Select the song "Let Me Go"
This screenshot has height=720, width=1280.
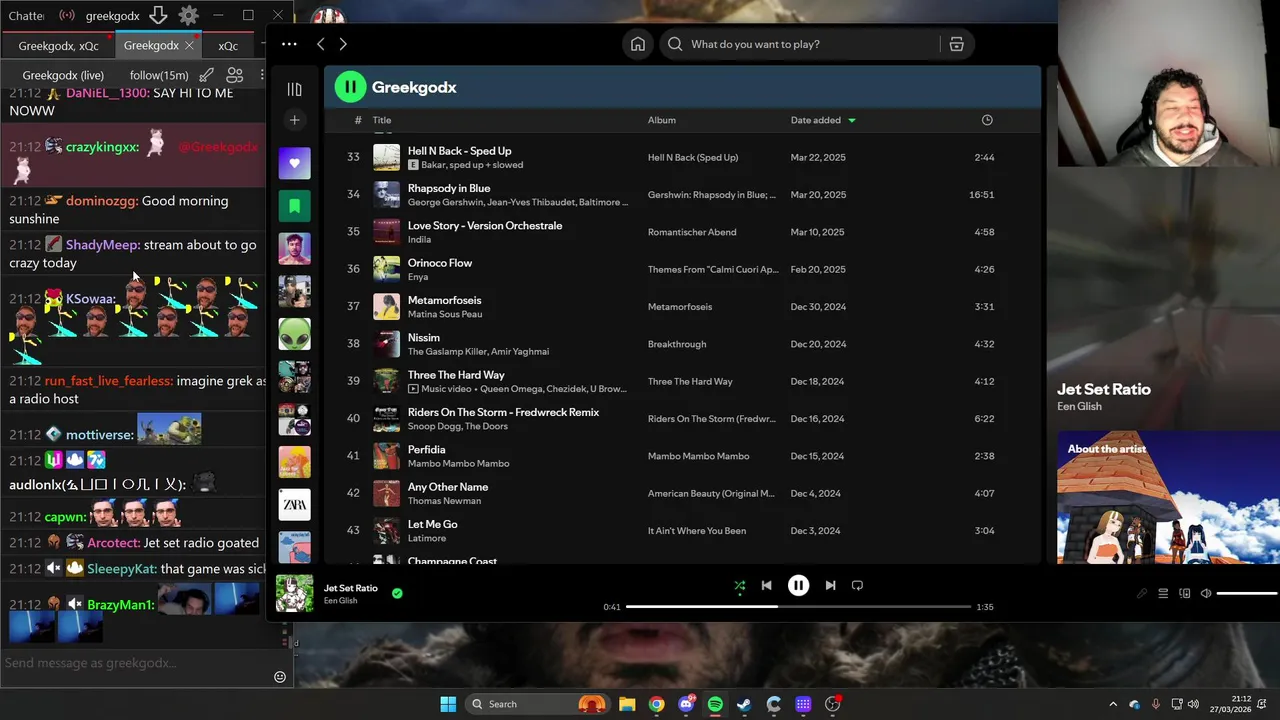tap(433, 524)
